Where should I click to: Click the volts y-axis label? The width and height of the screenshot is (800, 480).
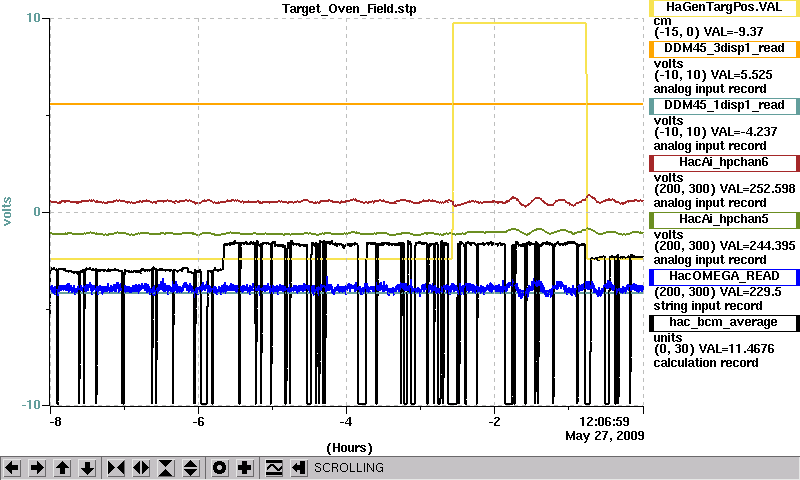point(7,212)
